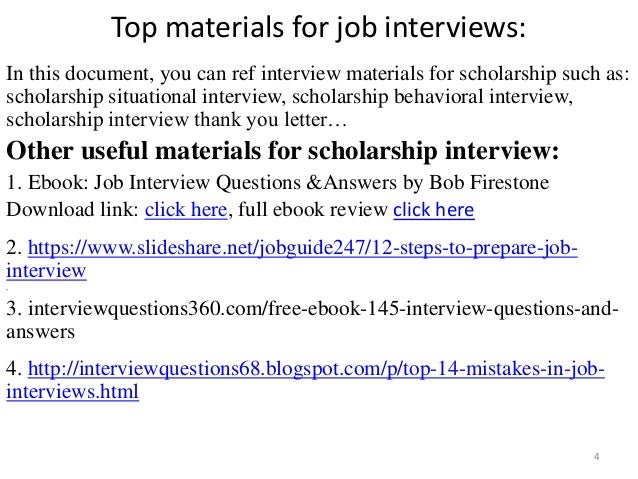638x479 pixels.
Task: Click the 'interviews.html' wrapped link text
Action: point(72,392)
